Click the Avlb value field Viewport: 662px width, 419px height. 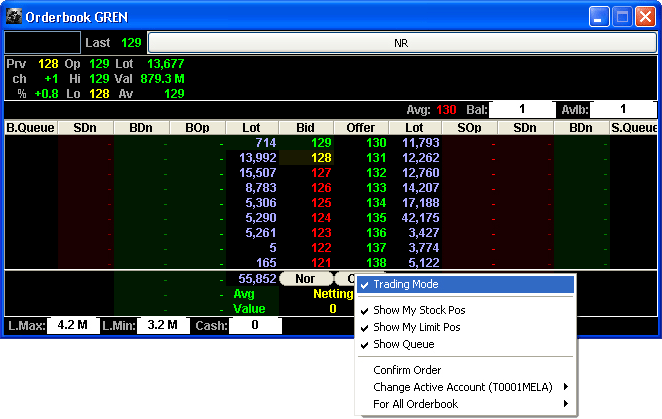tap(623, 109)
